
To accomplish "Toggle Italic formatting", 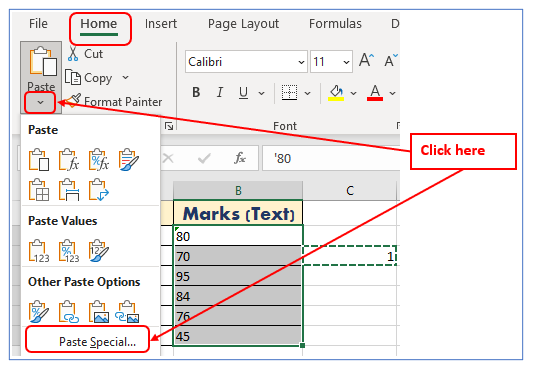I will click(220, 92).
